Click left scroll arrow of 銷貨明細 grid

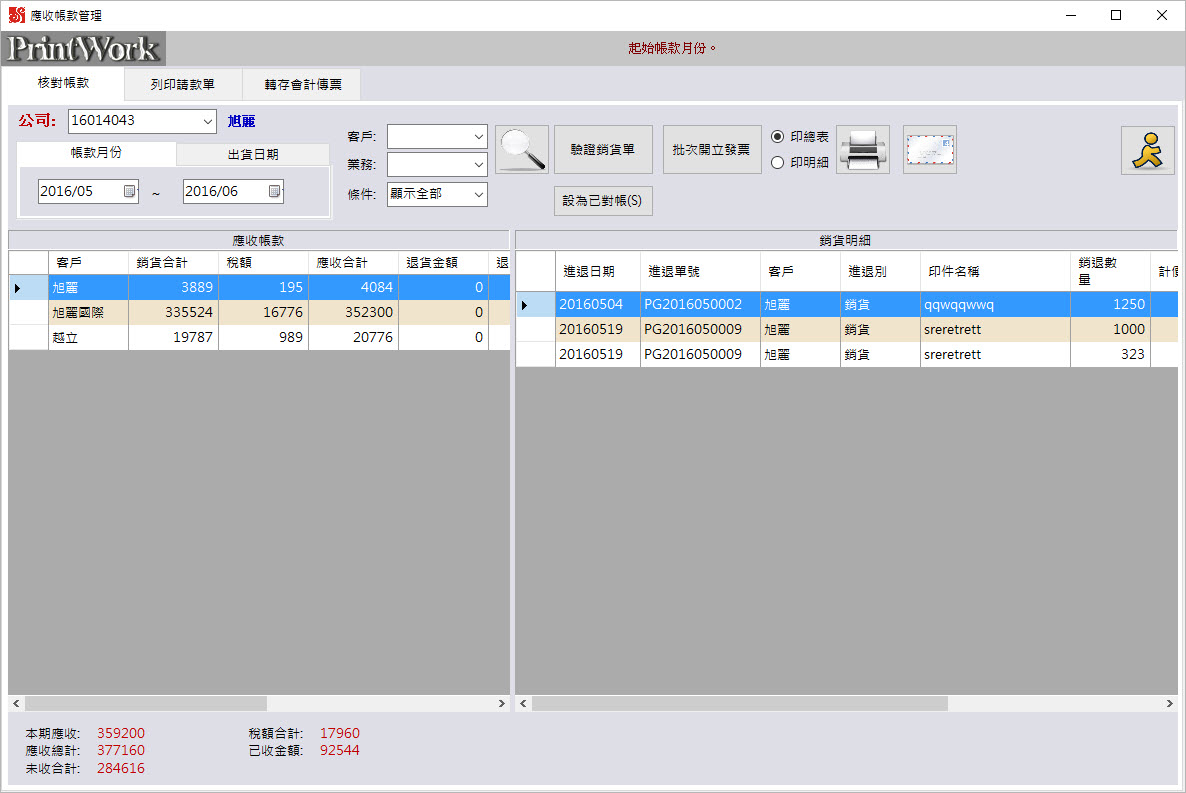[x=523, y=704]
